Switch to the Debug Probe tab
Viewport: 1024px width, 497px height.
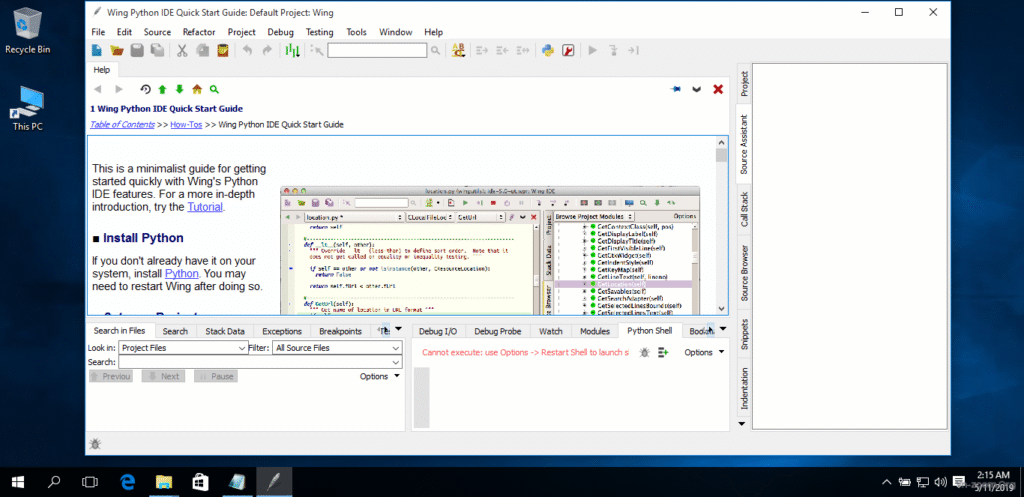pos(498,331)
